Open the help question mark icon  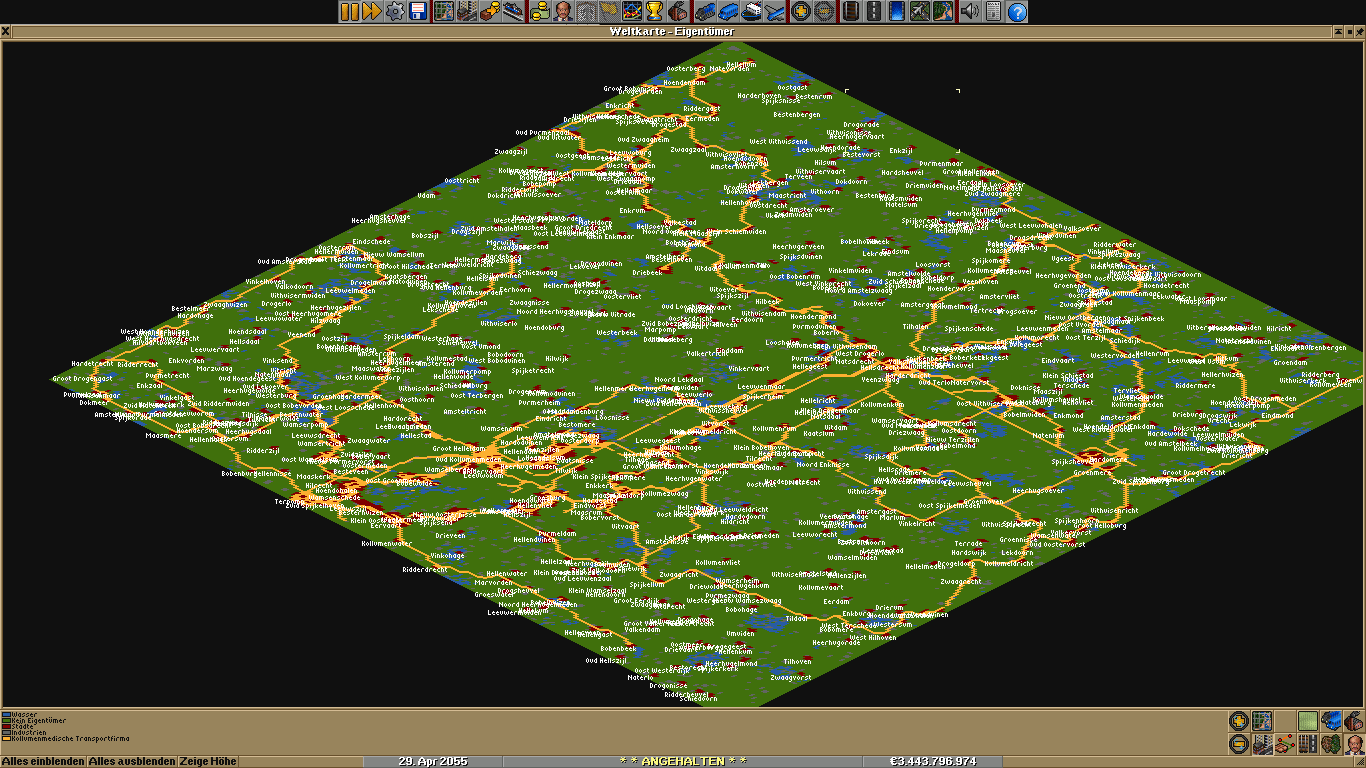point(1017,12)
